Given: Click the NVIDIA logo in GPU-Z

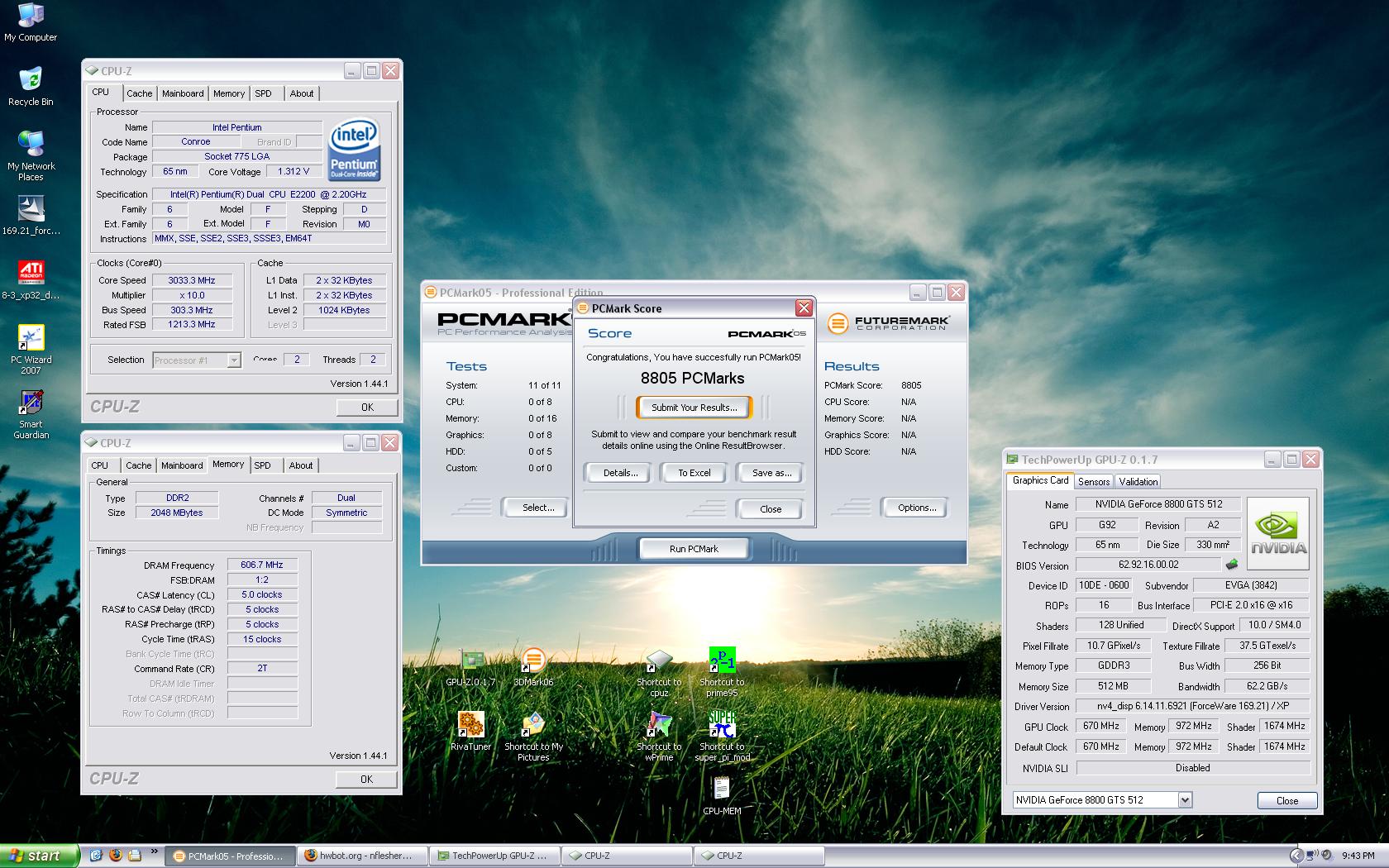Looking at the screenshot, I should 1277,533.
